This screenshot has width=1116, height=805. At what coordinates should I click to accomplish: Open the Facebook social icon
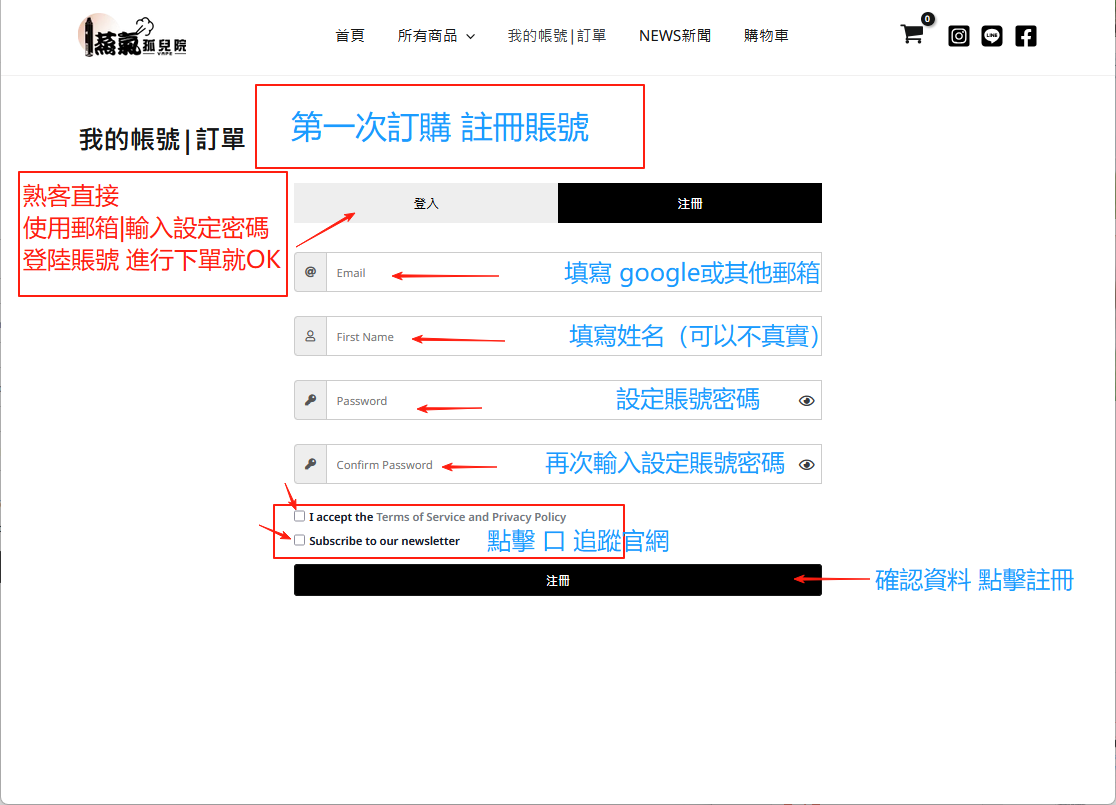point(1025,36)
